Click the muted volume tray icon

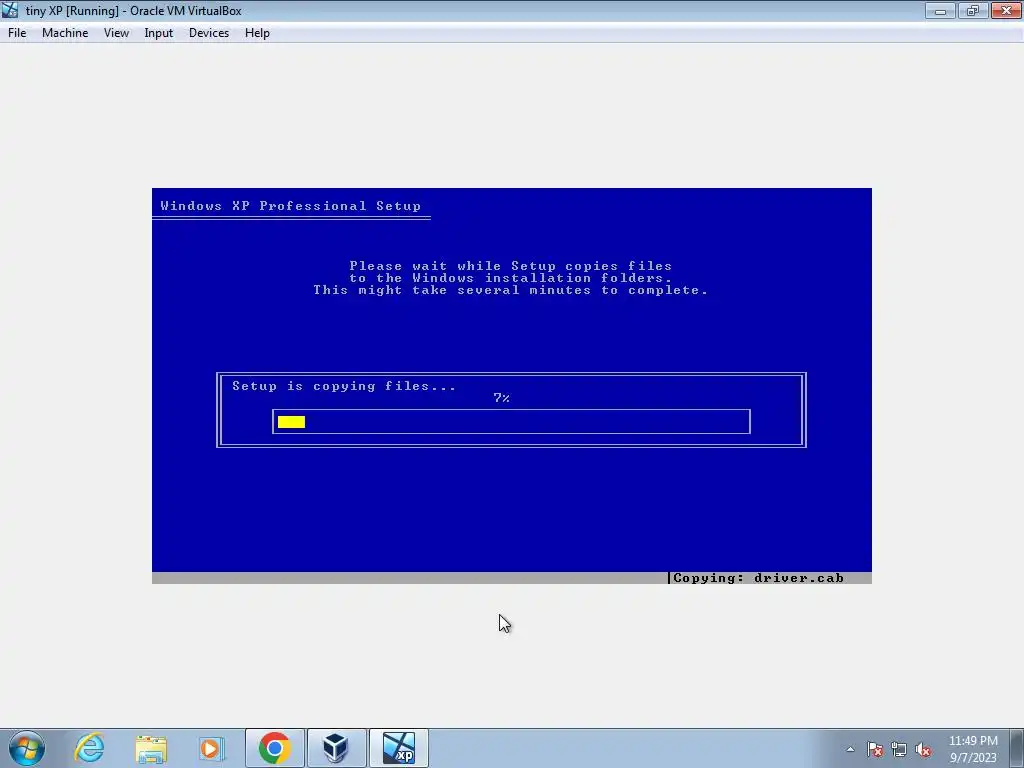(x=923, y=749)
